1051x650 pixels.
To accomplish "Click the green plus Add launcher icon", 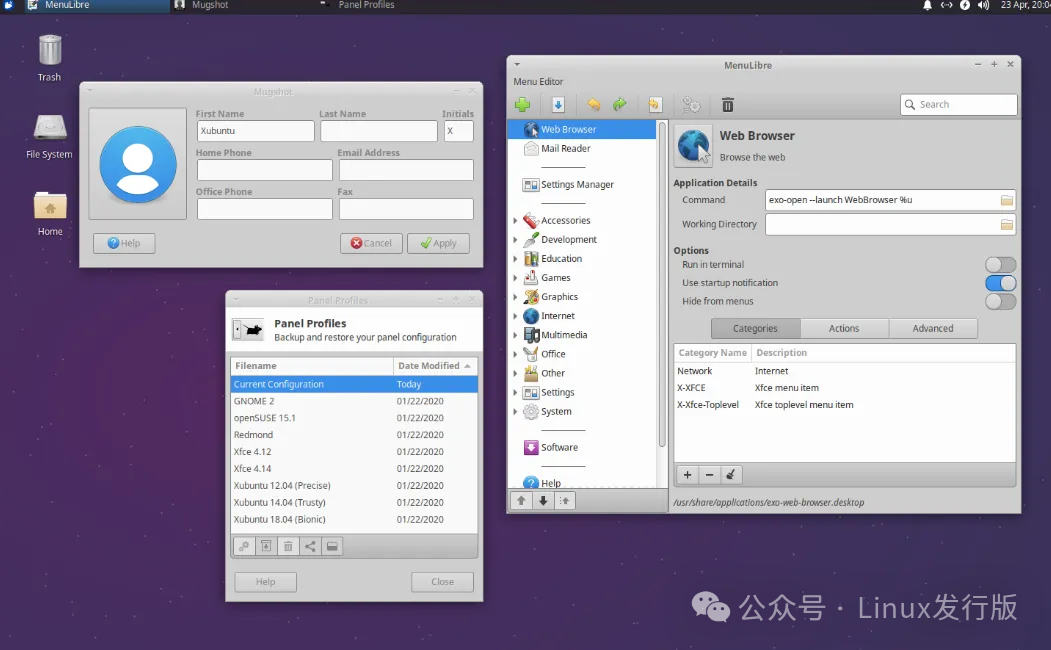I will coord(522,105).
